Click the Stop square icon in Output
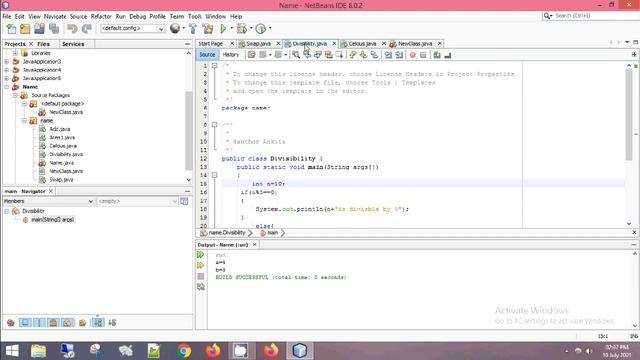The image size is (640, 360). point(200,276)
